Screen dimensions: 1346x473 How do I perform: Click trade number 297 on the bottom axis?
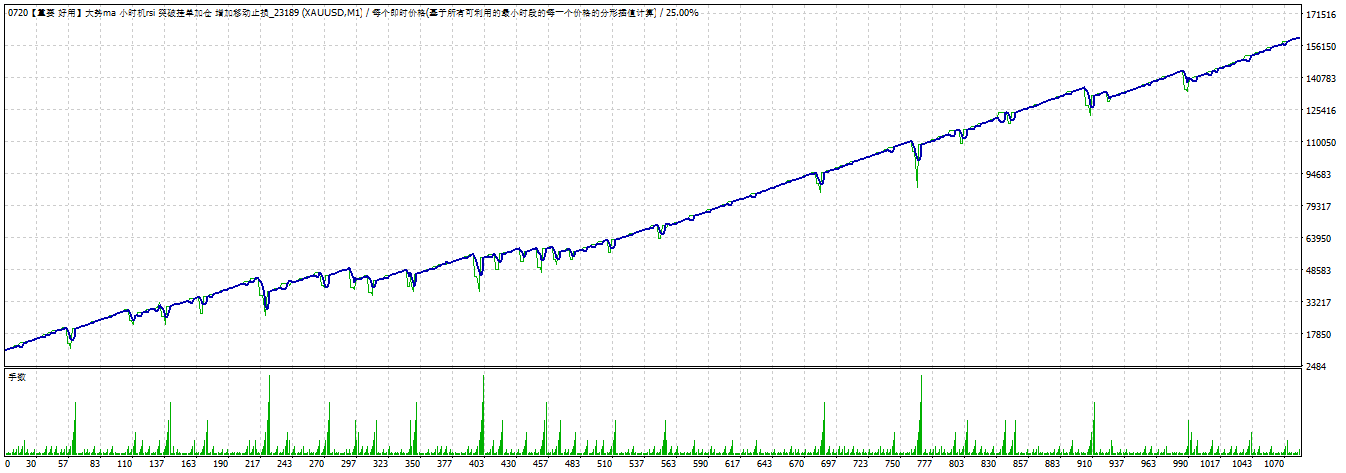pos(348,464)
